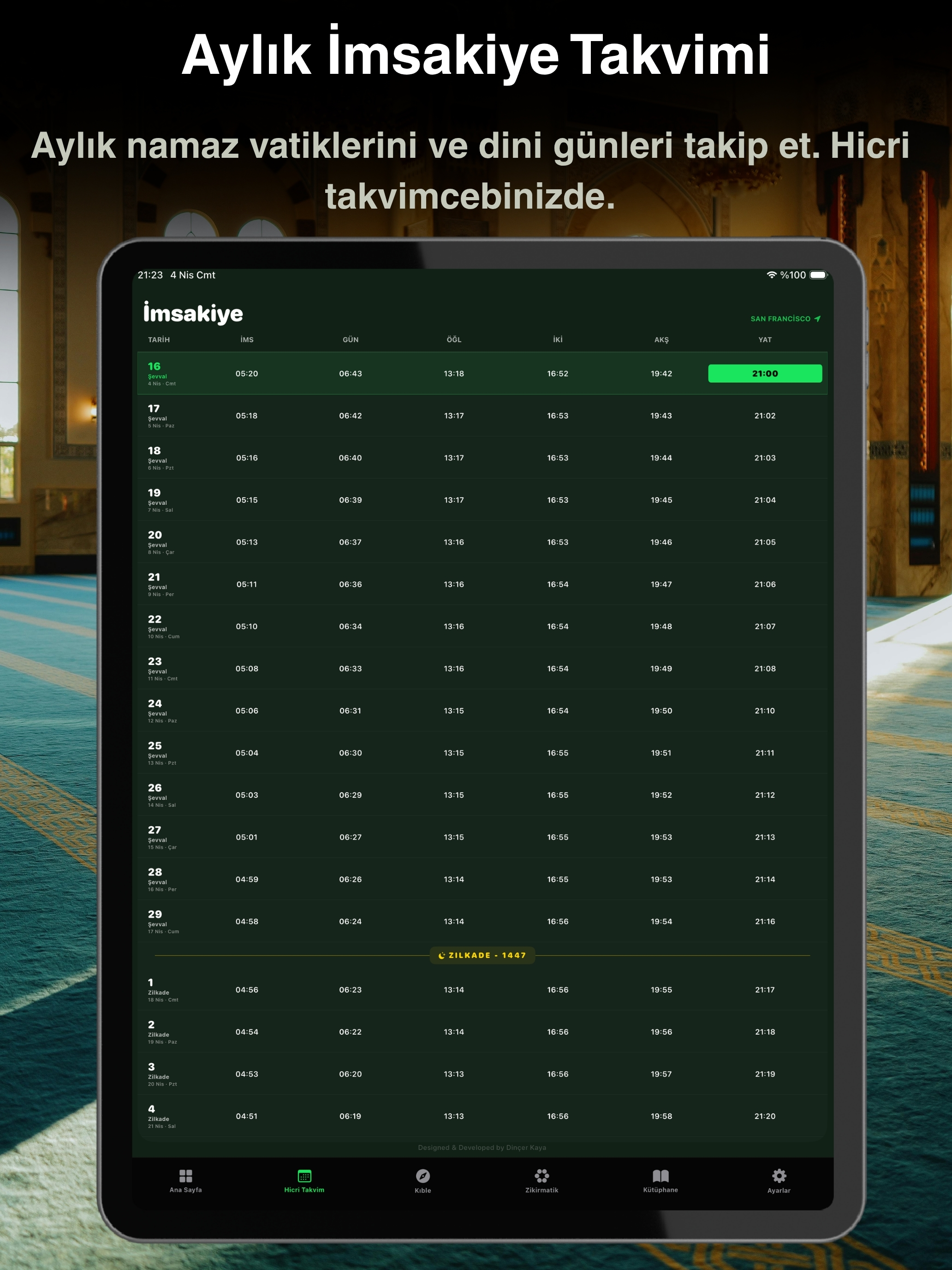This screenshot has width=952, height=1270.
Task: Select the 2 Zilkade date cell
Action: click(x=162, y=1032)
